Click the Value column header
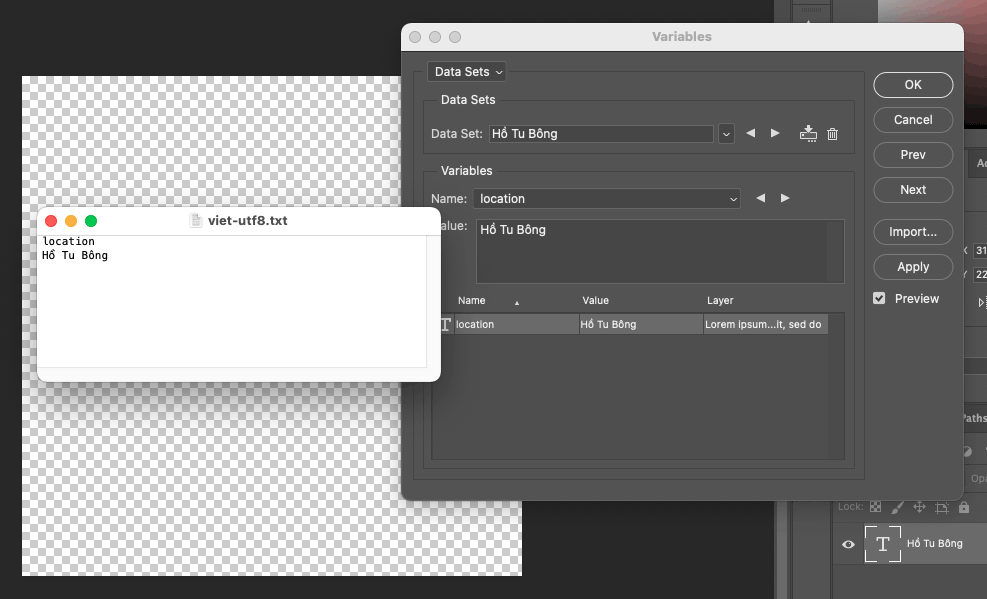987x599 pixels. (x=595, y=301)
